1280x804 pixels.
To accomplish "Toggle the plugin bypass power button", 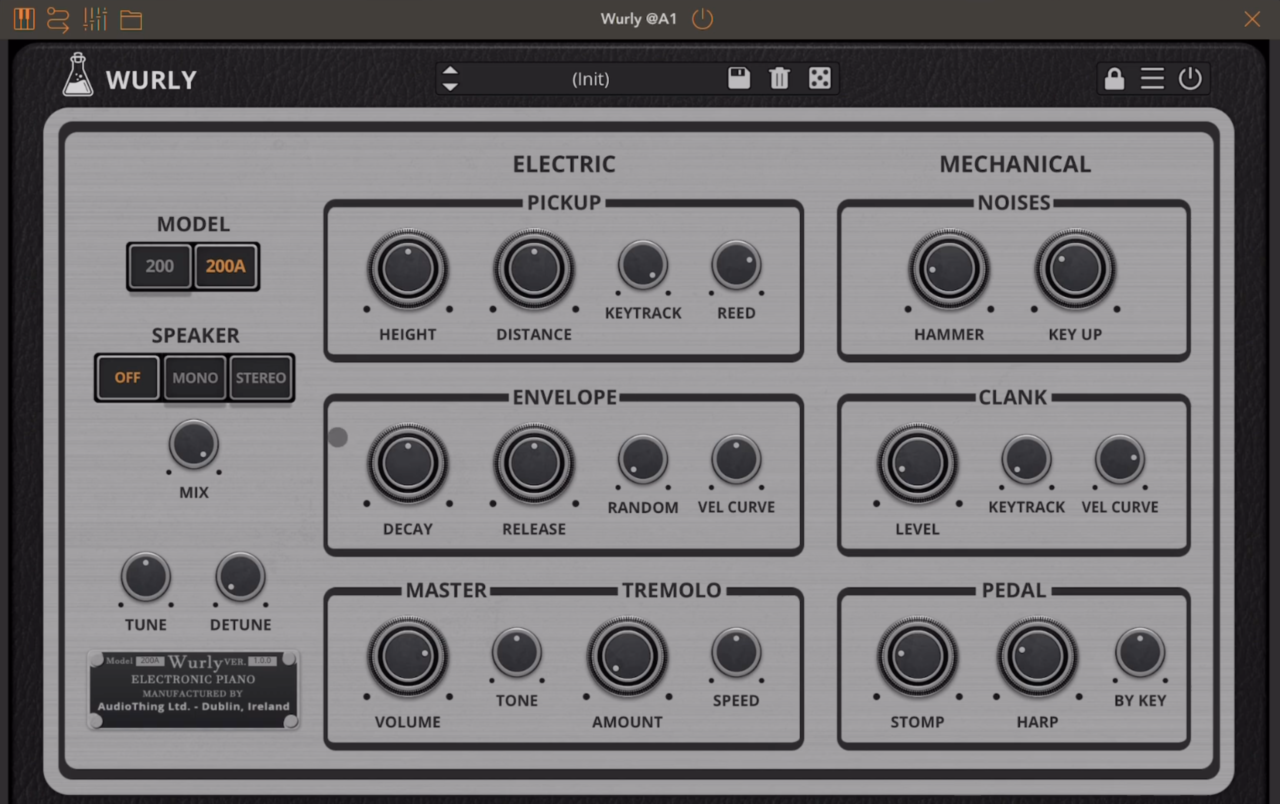I will (1190, 79).
